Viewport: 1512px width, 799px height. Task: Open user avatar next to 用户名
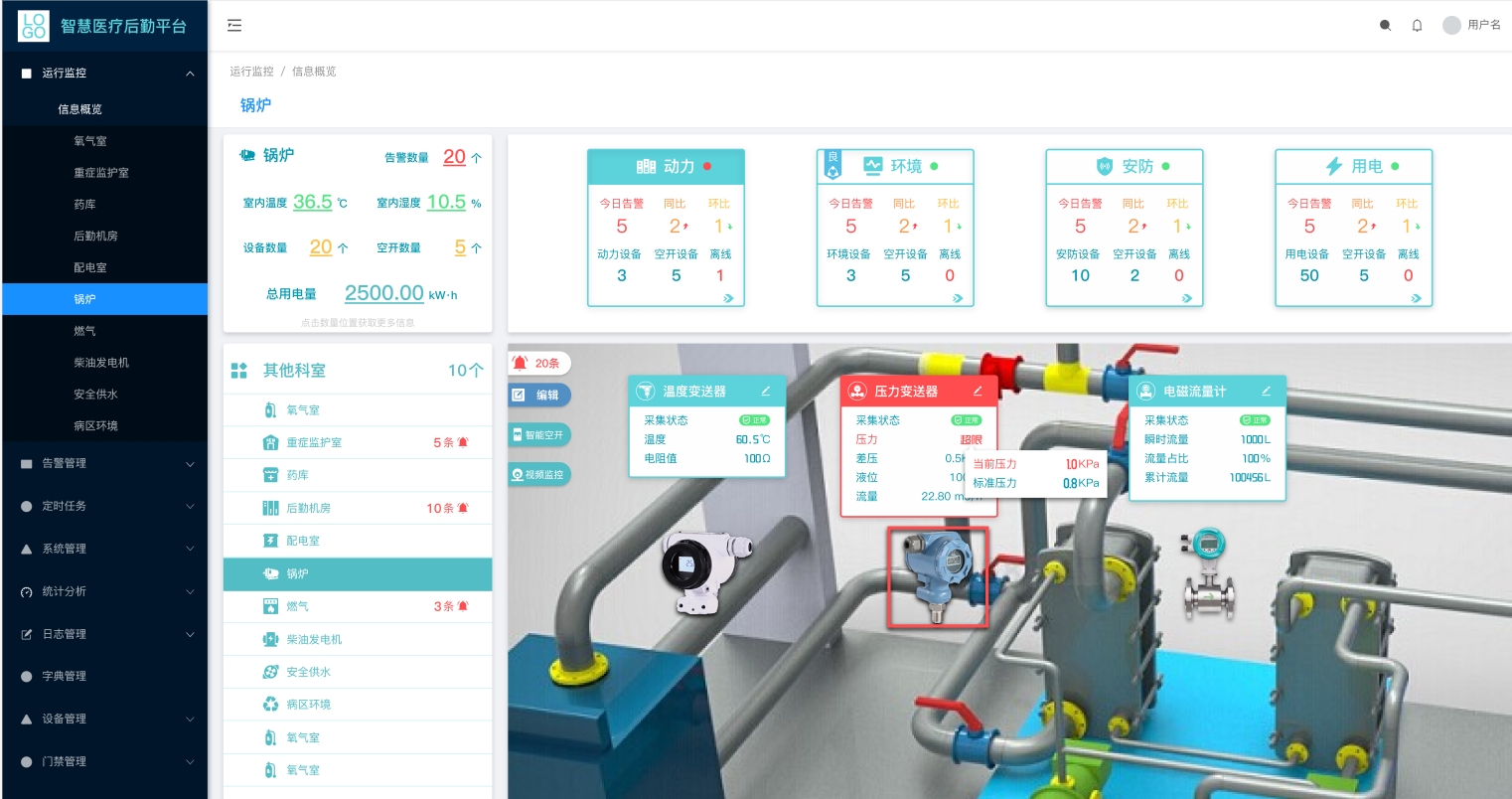pyautogui.click(x=1451, y=26)
